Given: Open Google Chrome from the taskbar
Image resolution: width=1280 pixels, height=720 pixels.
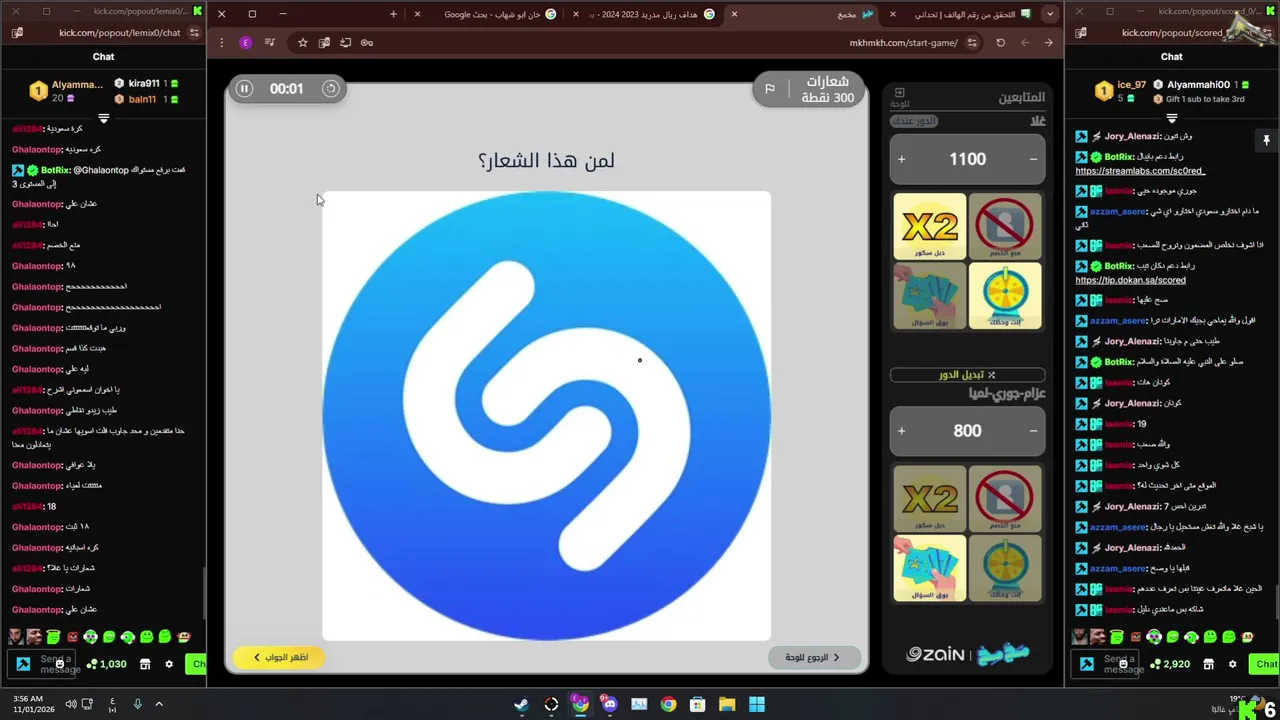Looking at the screenshot, I should point(668,704).
